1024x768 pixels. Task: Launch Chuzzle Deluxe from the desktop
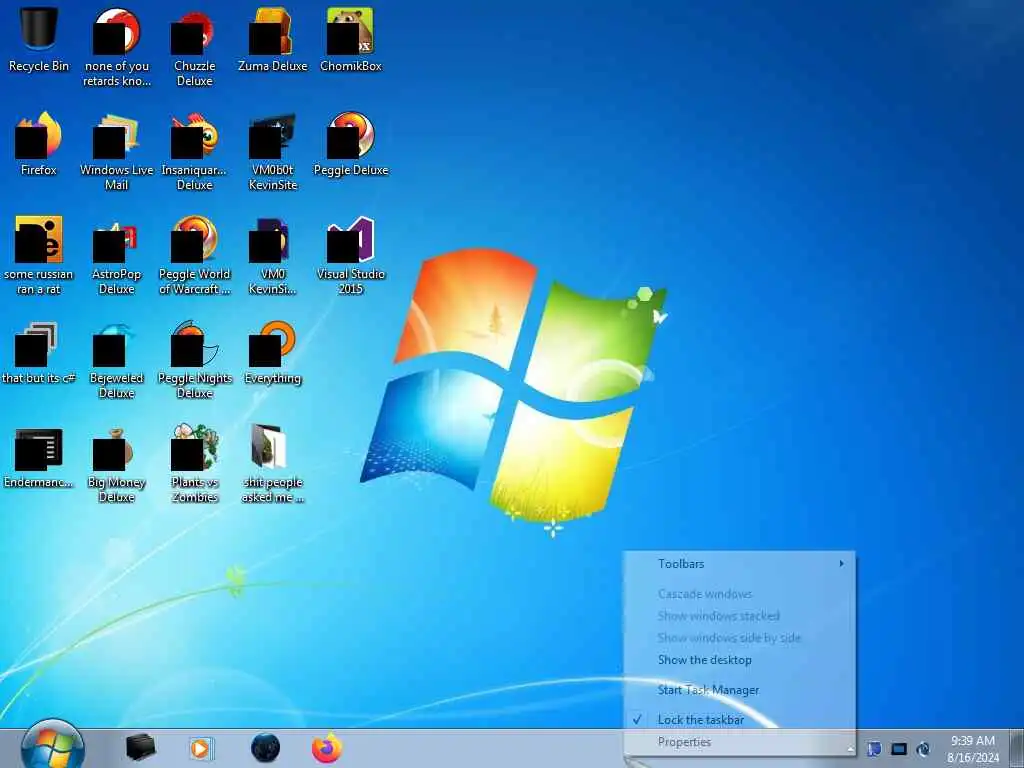[195, 47]
